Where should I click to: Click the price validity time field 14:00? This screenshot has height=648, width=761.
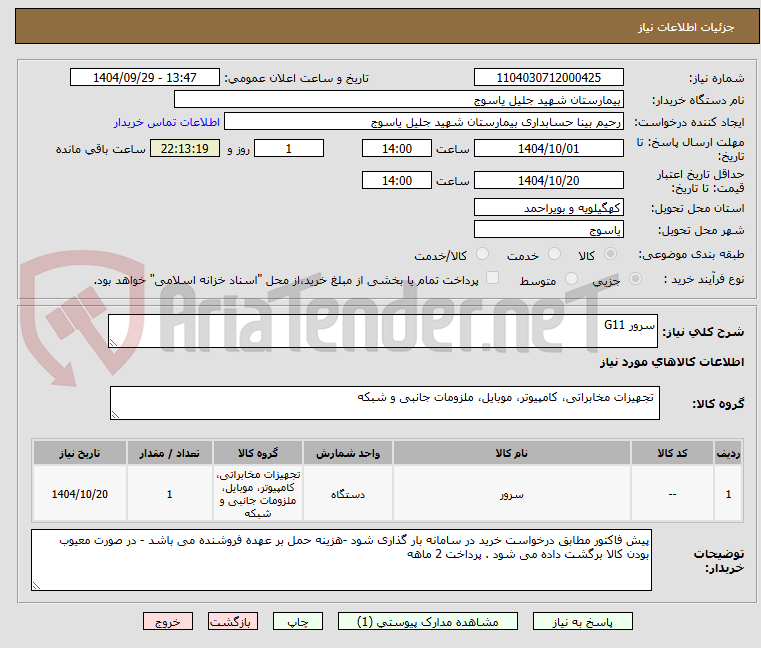(x=397, y=181)
